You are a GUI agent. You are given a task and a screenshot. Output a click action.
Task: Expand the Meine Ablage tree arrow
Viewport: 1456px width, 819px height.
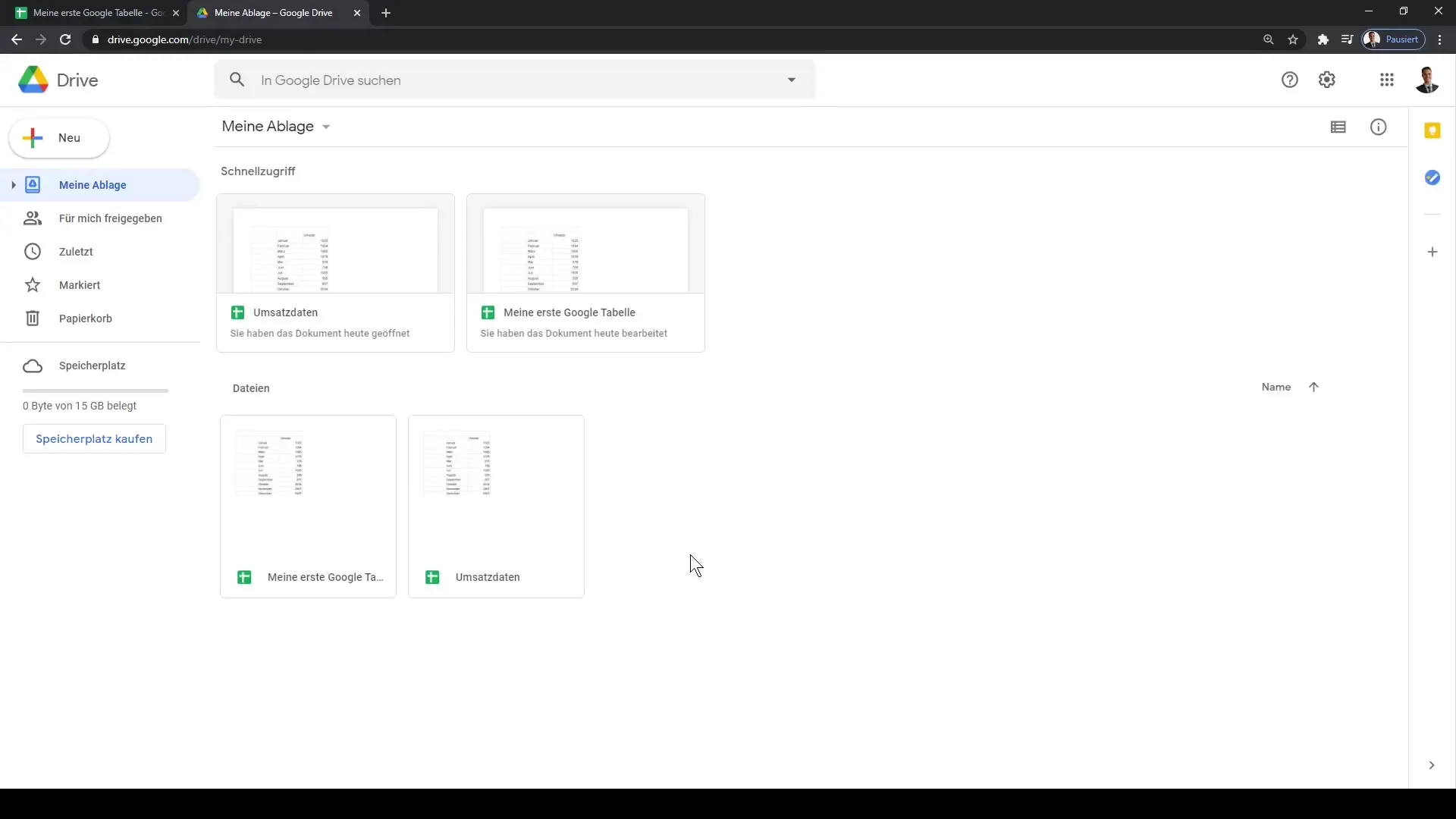click(x=13, y=185)
